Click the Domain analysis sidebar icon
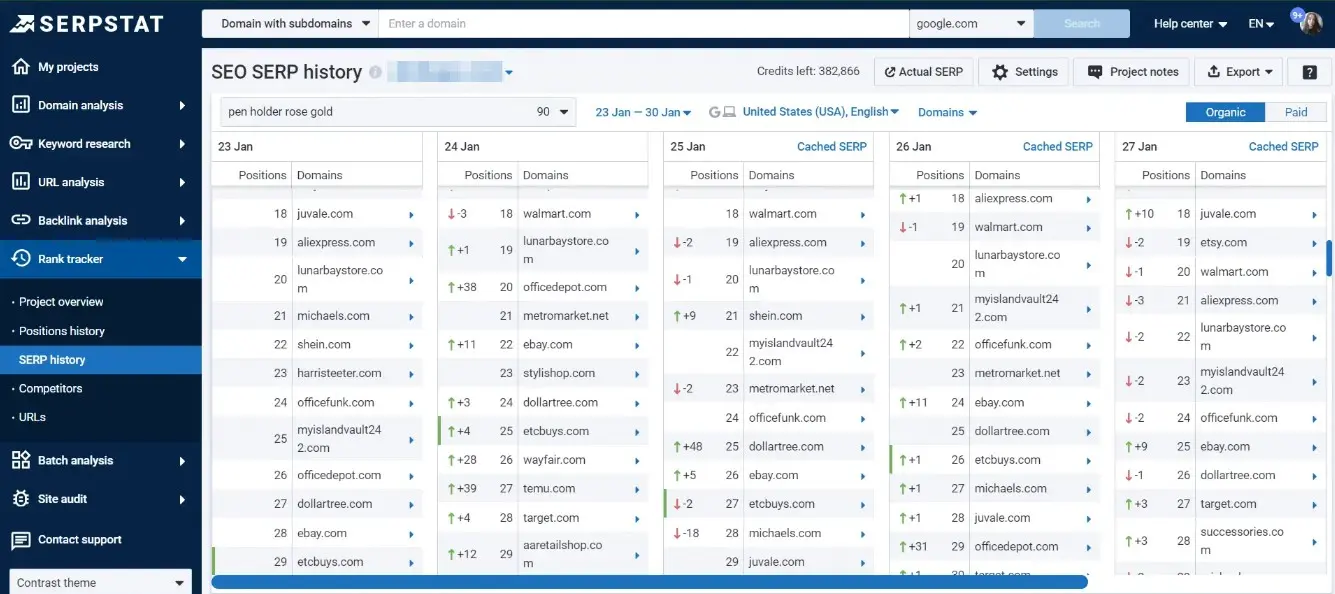This screenshot has height=594, width=1335. pyautogui.click(x=20, y=105)
